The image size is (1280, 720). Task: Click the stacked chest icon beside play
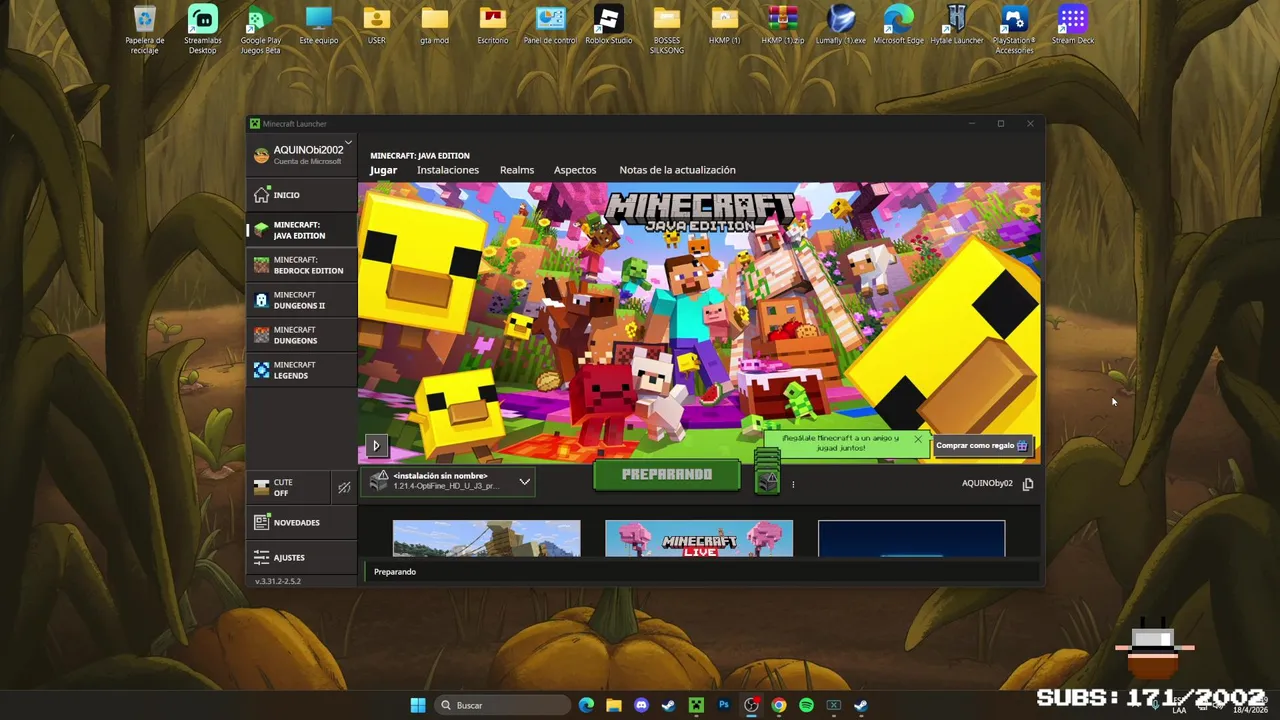pyautogui.click(x=767, y=472)
